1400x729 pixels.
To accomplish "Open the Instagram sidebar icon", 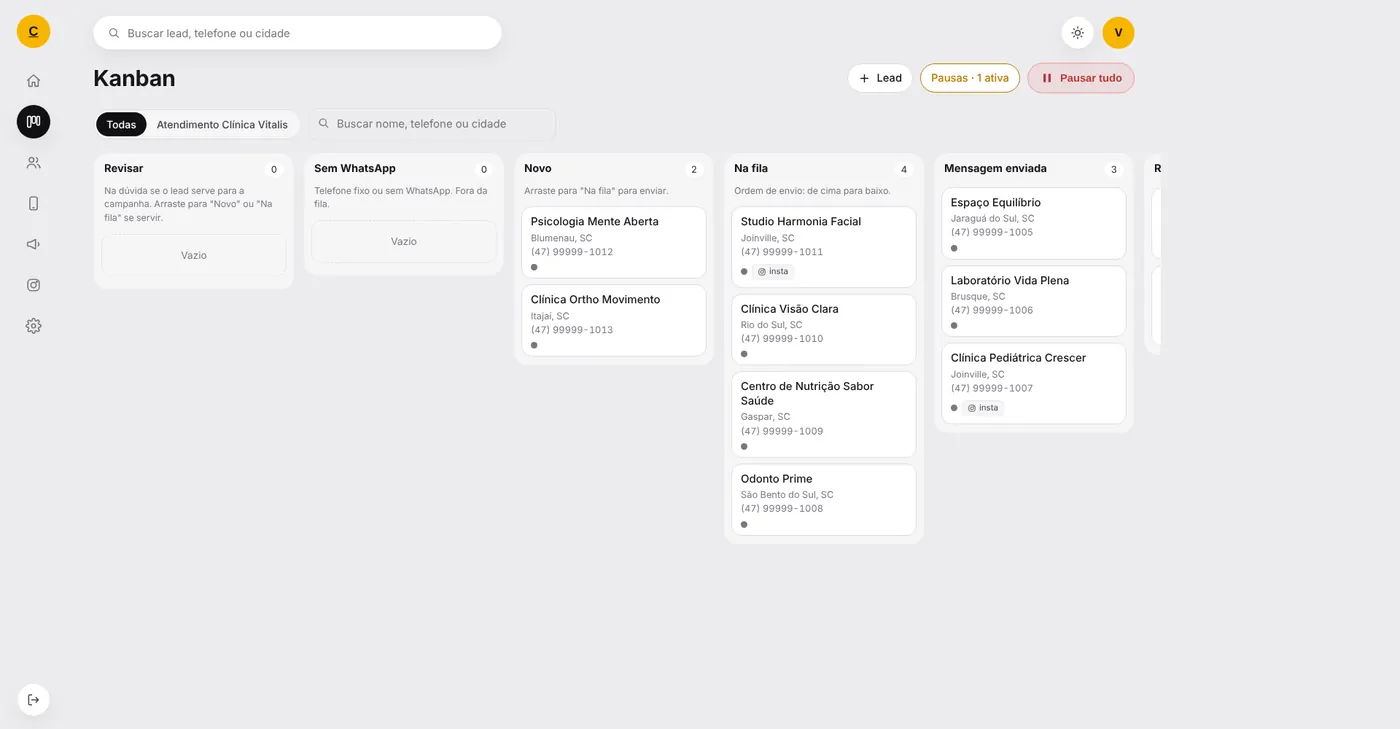I will (x=33, y=285).
